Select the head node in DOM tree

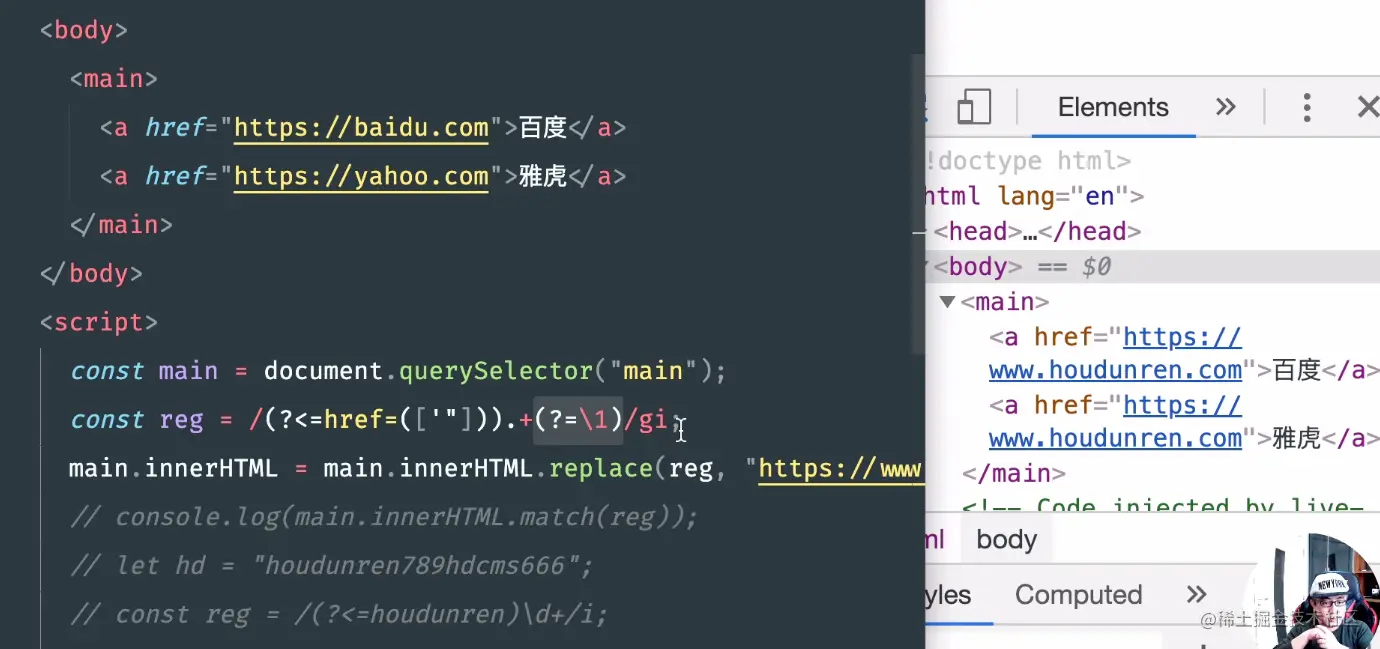click(x=1037, y=232)
